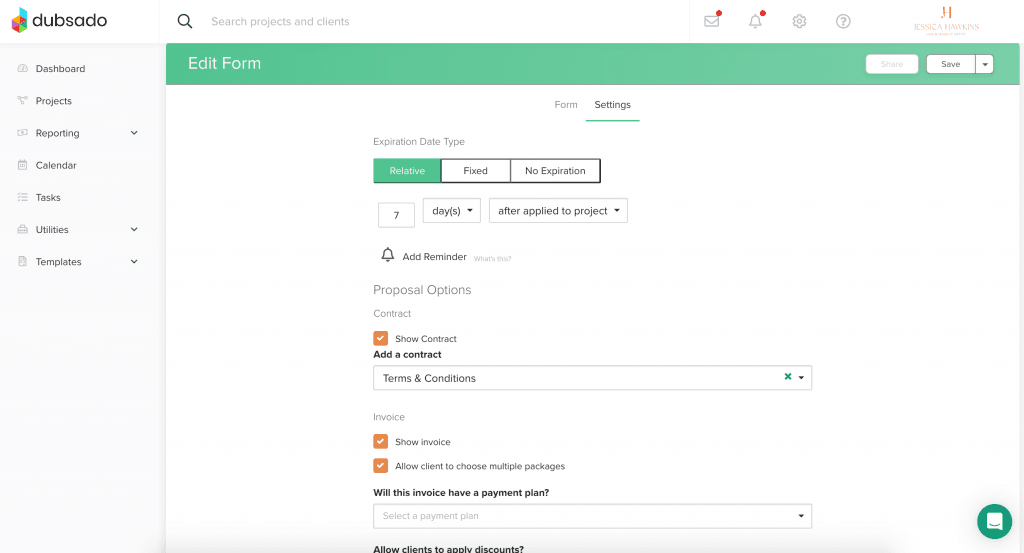
Task: Expand the Templates menu chevron
Action: pos(134,261)
